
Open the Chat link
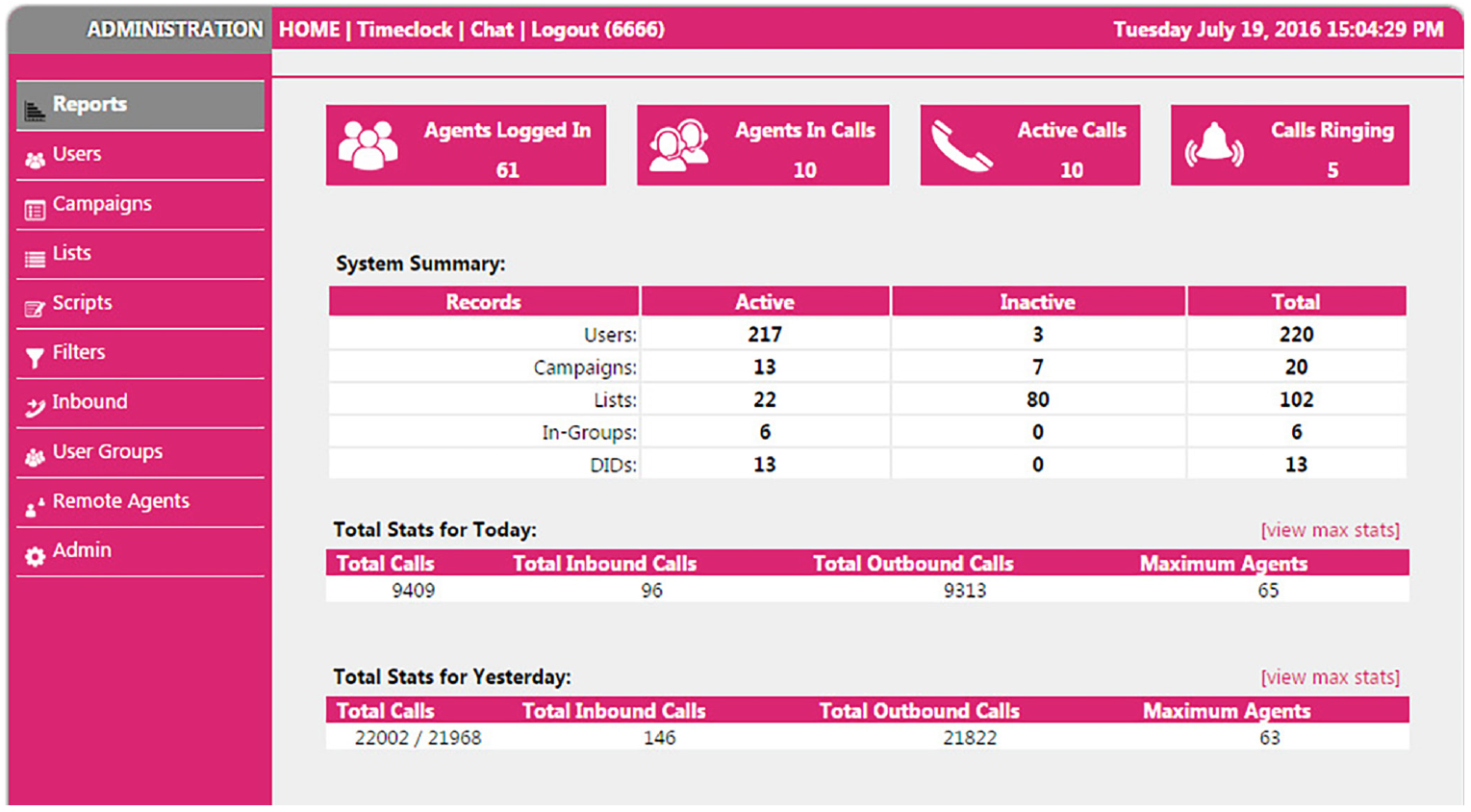tap(492, 30)
